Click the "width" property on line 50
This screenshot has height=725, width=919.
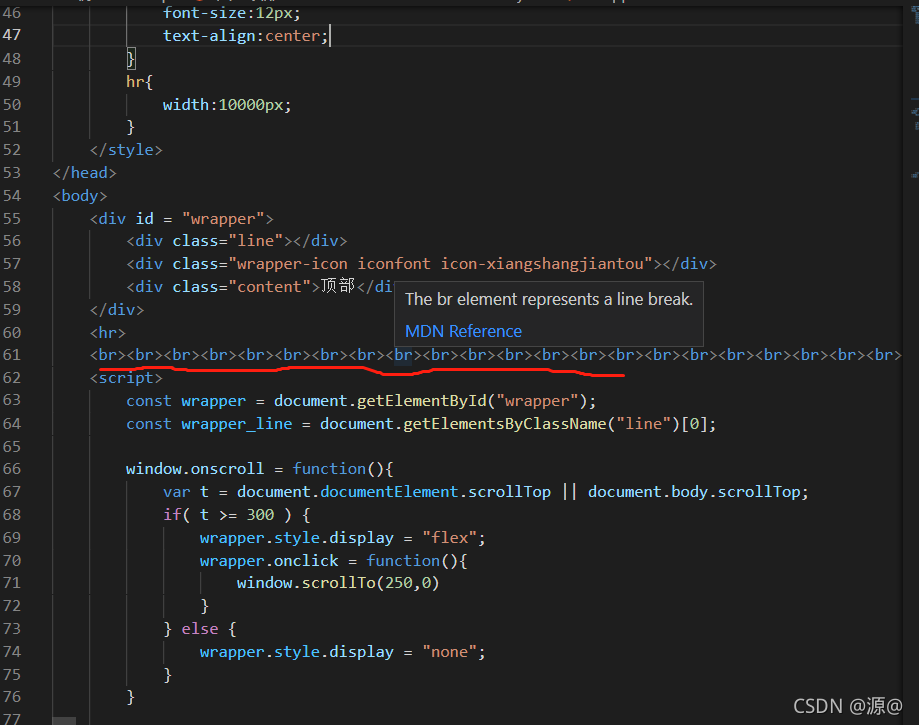click(186, 104)
